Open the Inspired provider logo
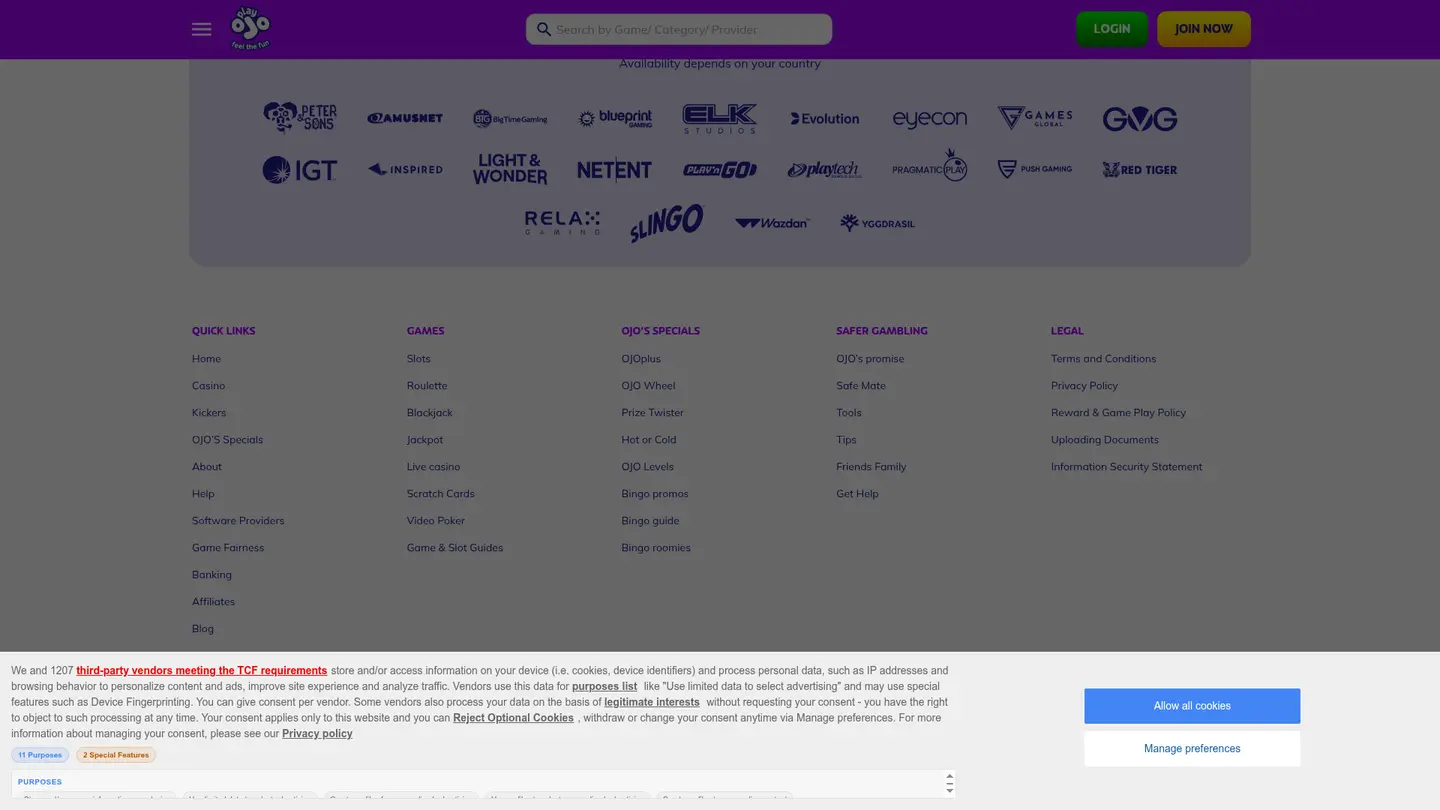 pyautogui.click(x=405, y=169)
